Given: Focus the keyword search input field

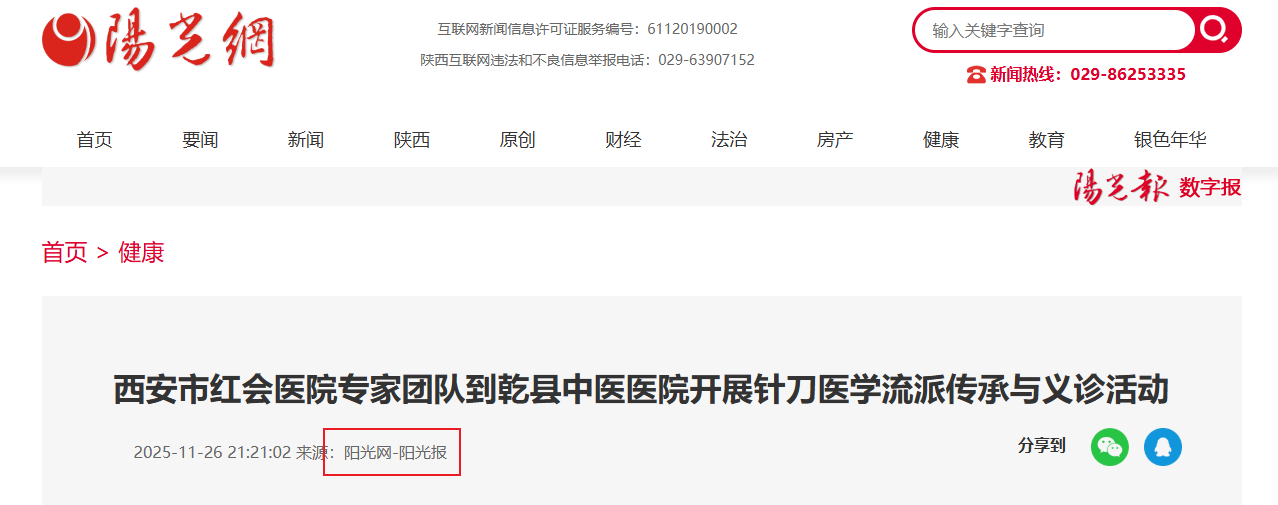Looking at the screenshot, I should [1055, 30].
